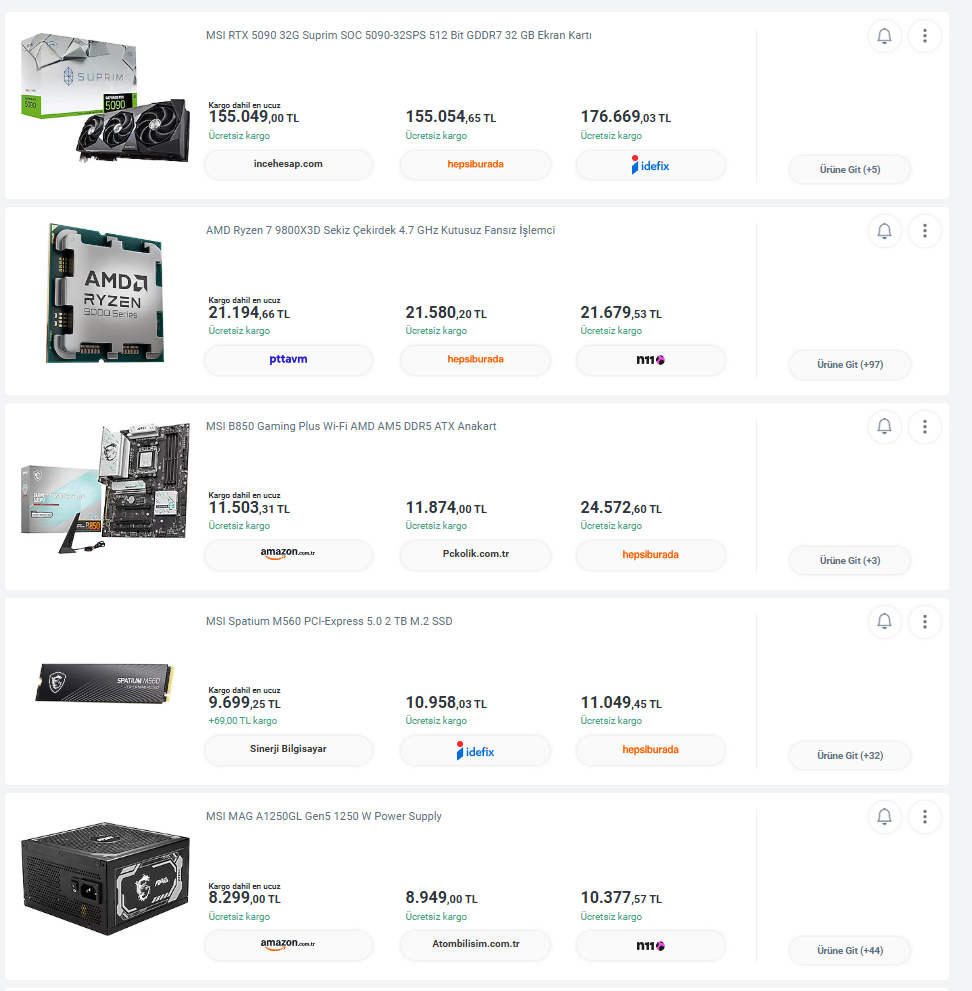This screenshot has width=972, height=991.
Task: Click the 9.699,25 TL price
Action: point(245,703)
